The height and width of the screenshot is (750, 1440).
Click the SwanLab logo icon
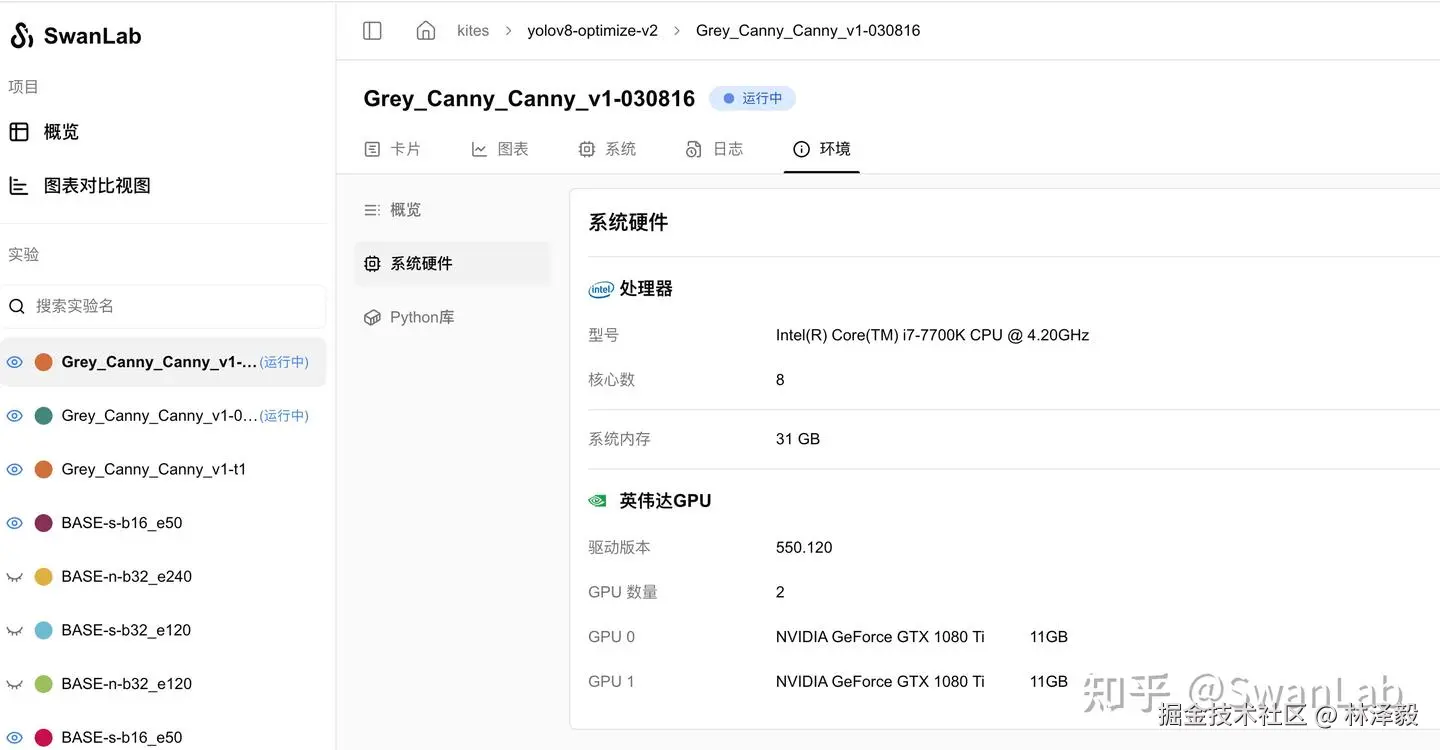point(22,36)
